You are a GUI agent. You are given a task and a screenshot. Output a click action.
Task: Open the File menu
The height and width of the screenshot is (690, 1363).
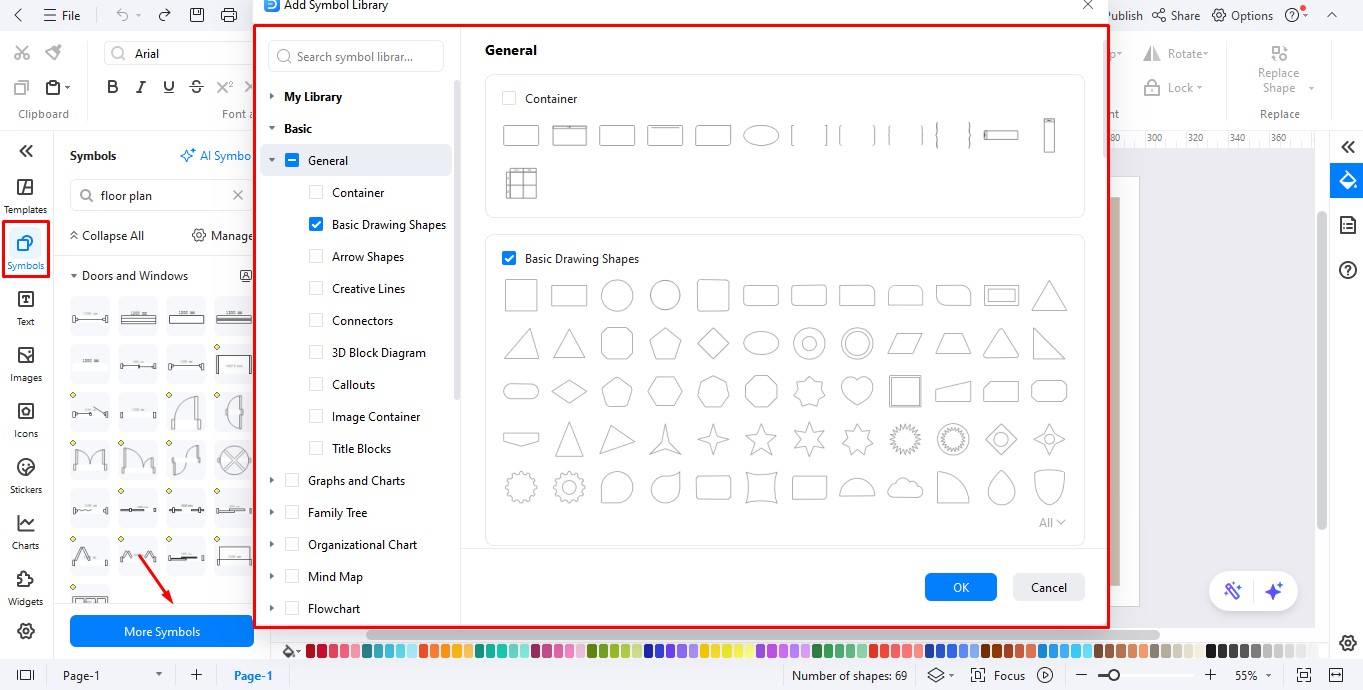click(62, 15)
